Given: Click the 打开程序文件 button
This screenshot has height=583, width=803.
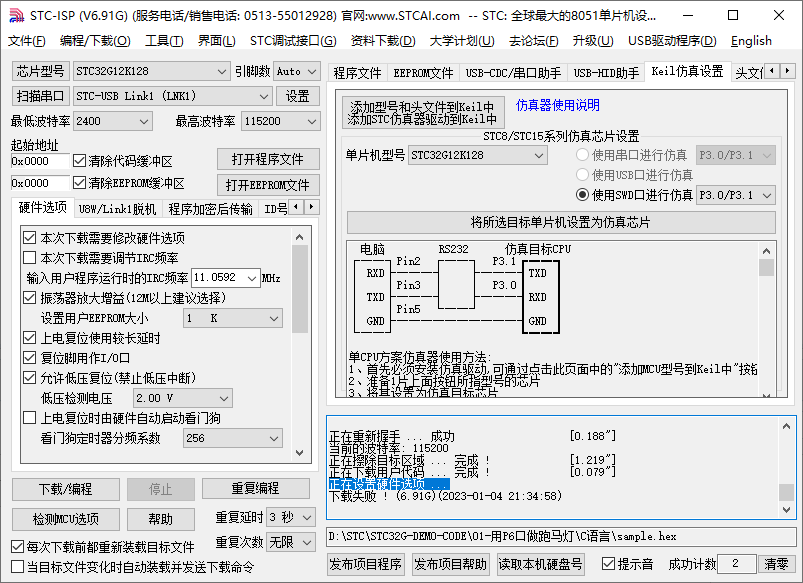Looking at the screenshot, I should pyautogui.click(x=268, y=159).
